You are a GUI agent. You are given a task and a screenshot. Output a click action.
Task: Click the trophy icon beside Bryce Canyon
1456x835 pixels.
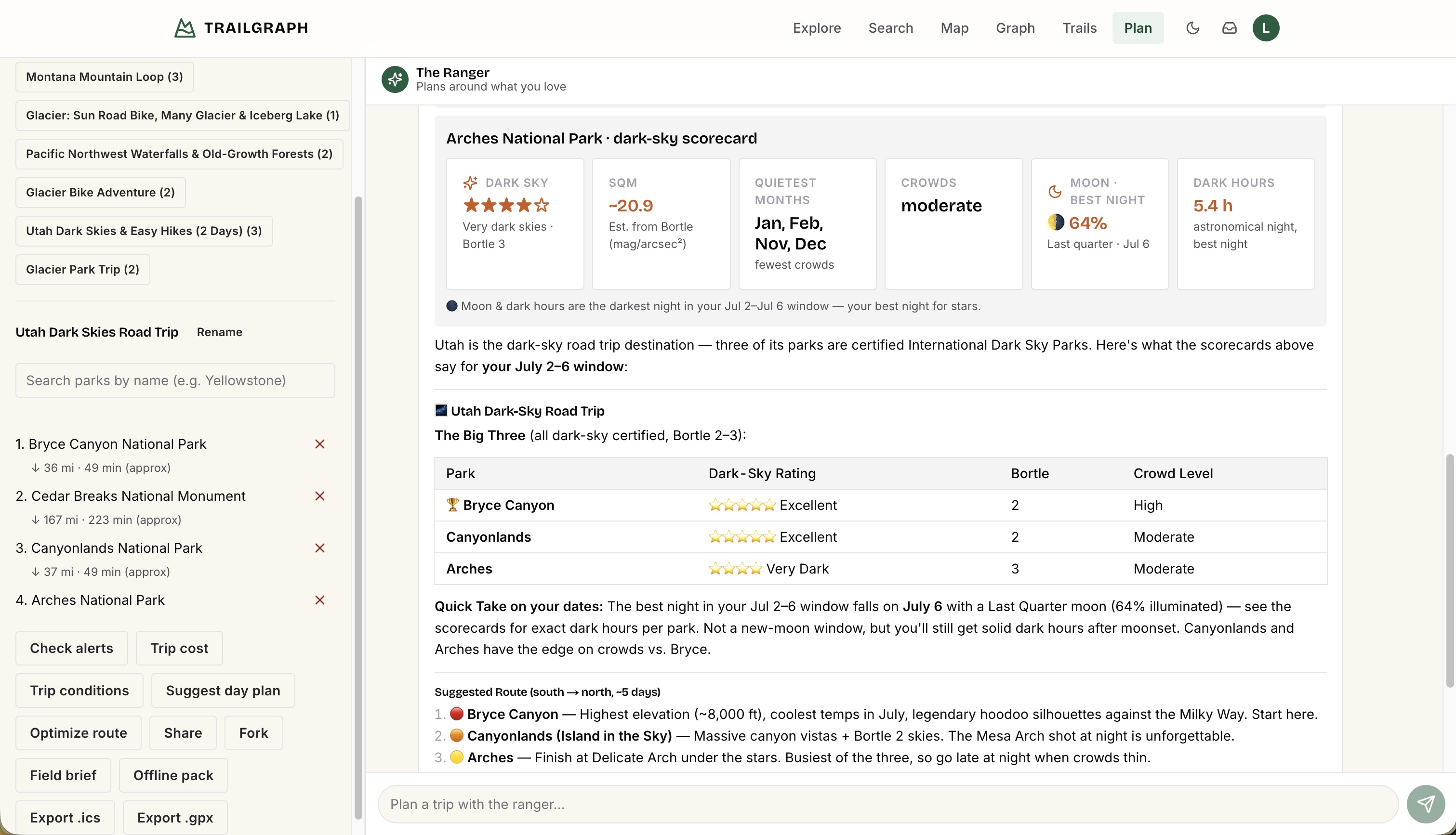452,505
